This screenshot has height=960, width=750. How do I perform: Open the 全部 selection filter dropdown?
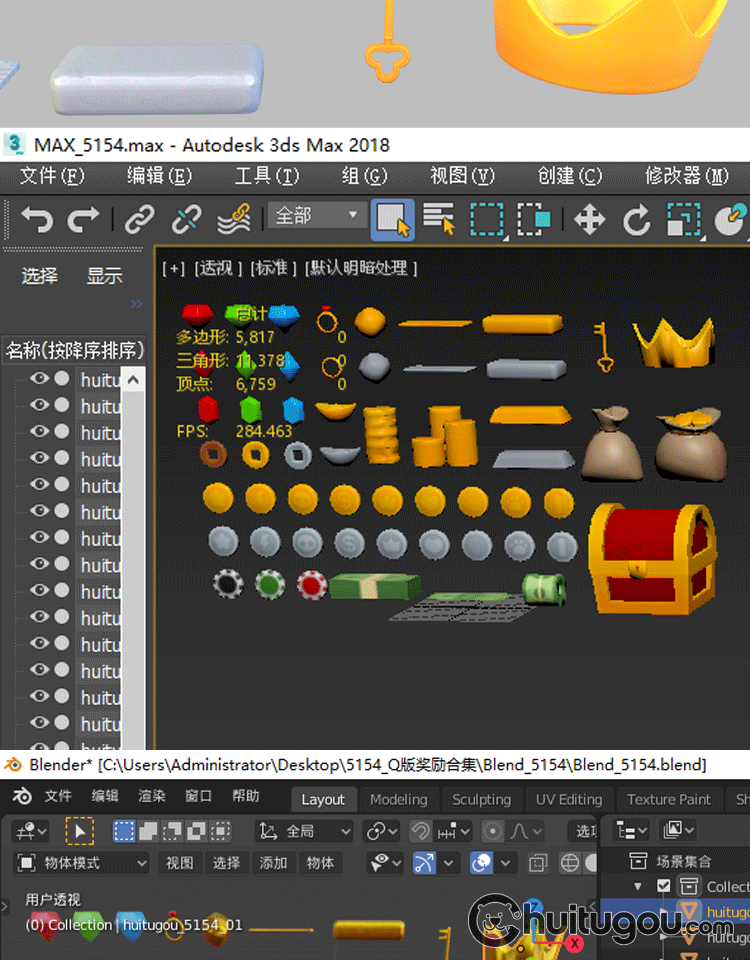click(x=316, y=215)
